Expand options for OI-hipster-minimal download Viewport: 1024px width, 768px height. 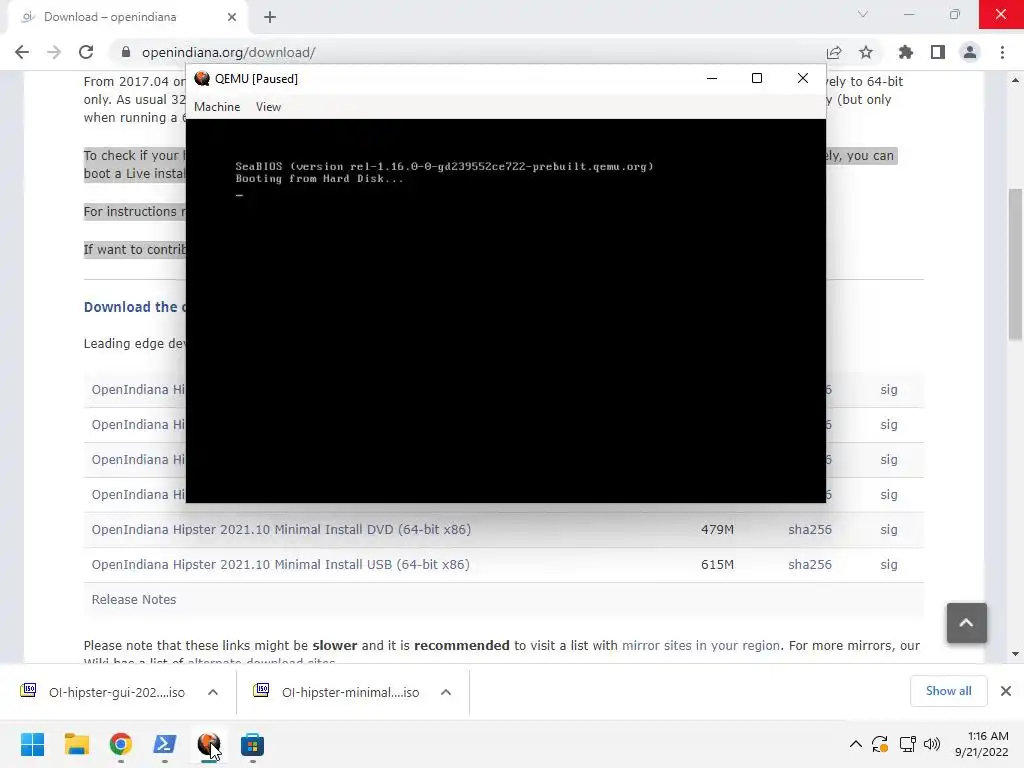[x=446, y=692]
